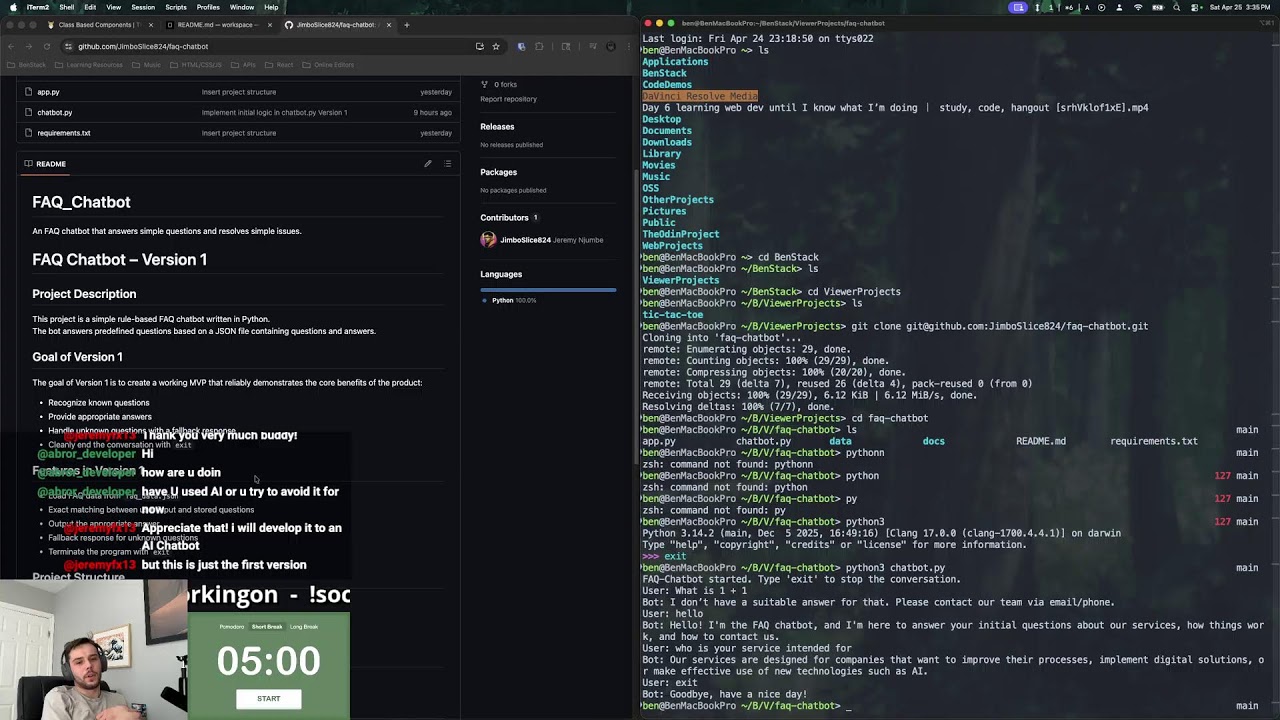The image size is (1280, 720).
Task: Open the Spotlight search icon in the menu bar
Action: coord(1176,7)
